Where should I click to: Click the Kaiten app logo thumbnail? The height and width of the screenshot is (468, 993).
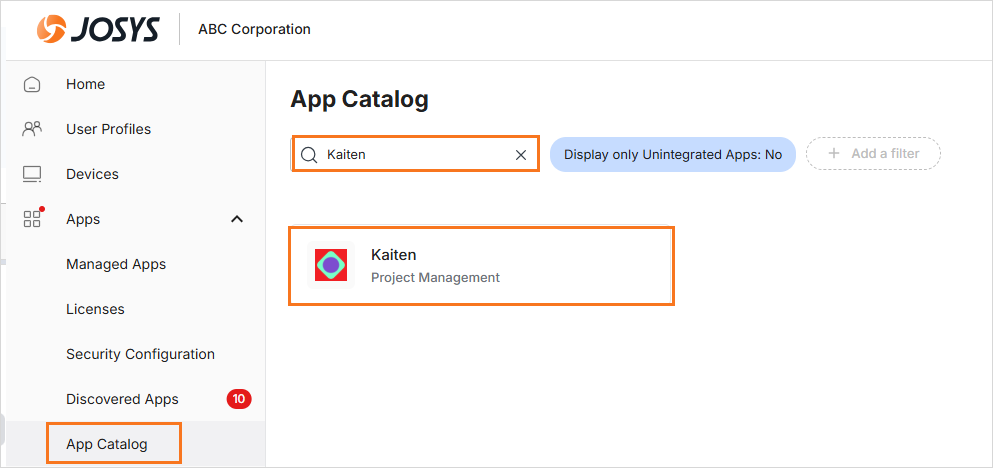[x=331, y=265]
